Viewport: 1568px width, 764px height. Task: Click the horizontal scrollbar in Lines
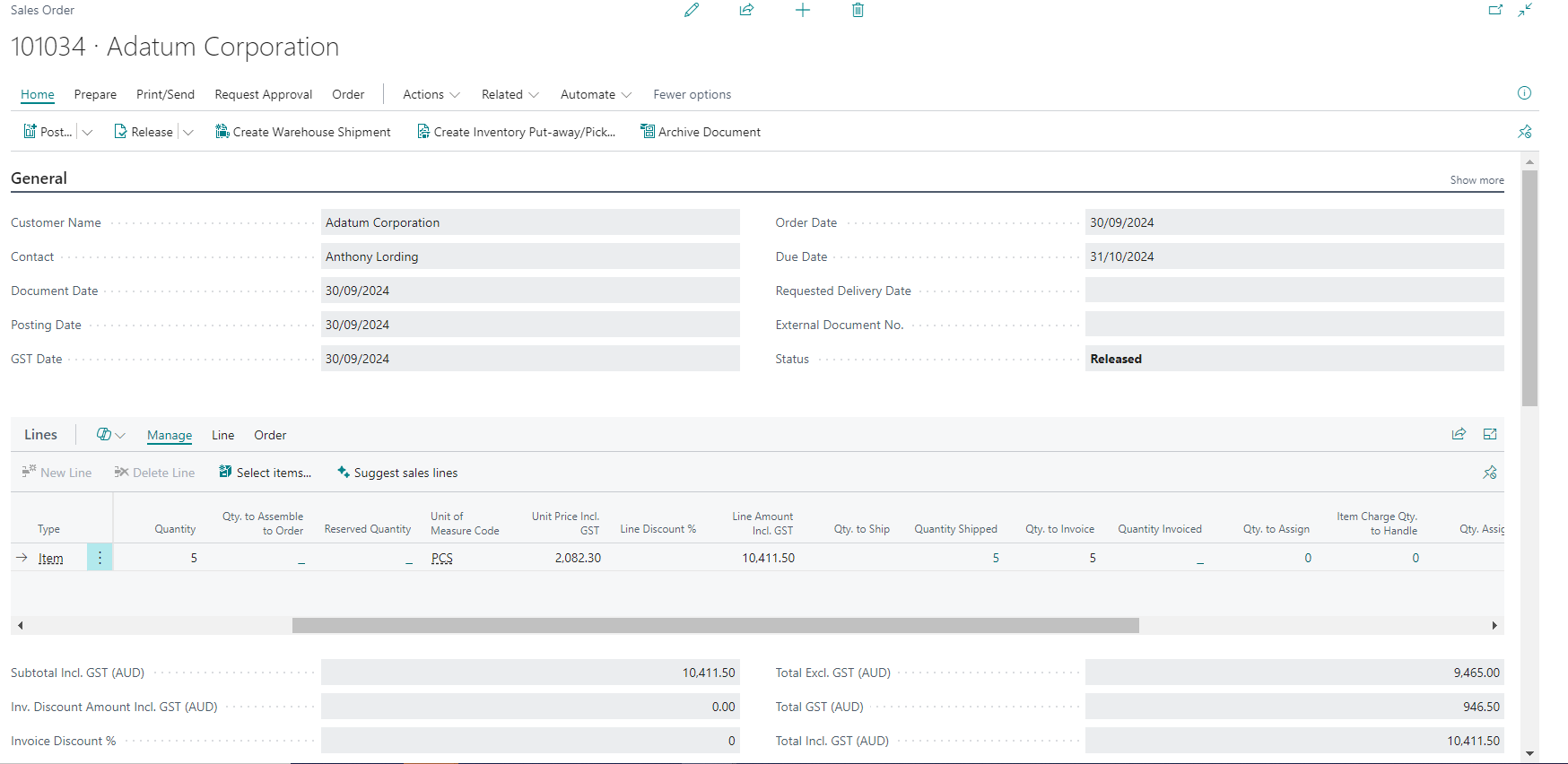716,625
